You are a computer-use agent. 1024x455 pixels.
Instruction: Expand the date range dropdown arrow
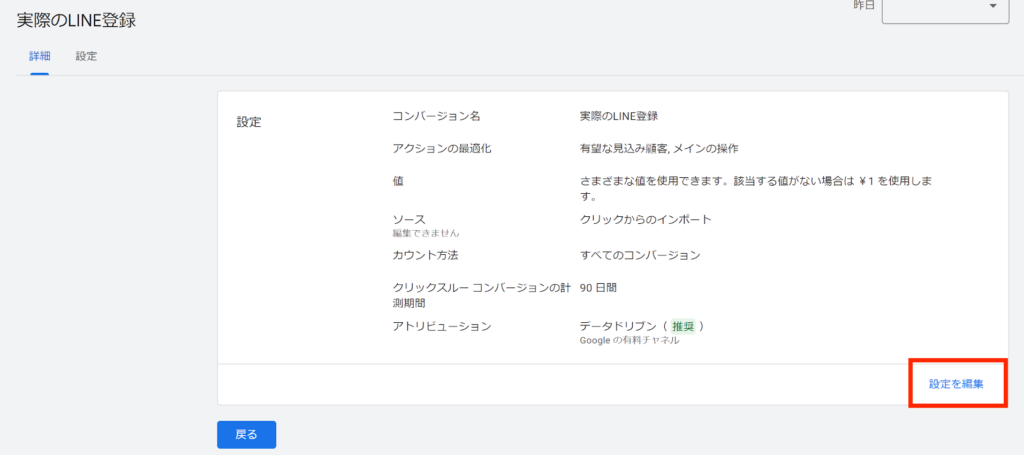pos(992,7)
